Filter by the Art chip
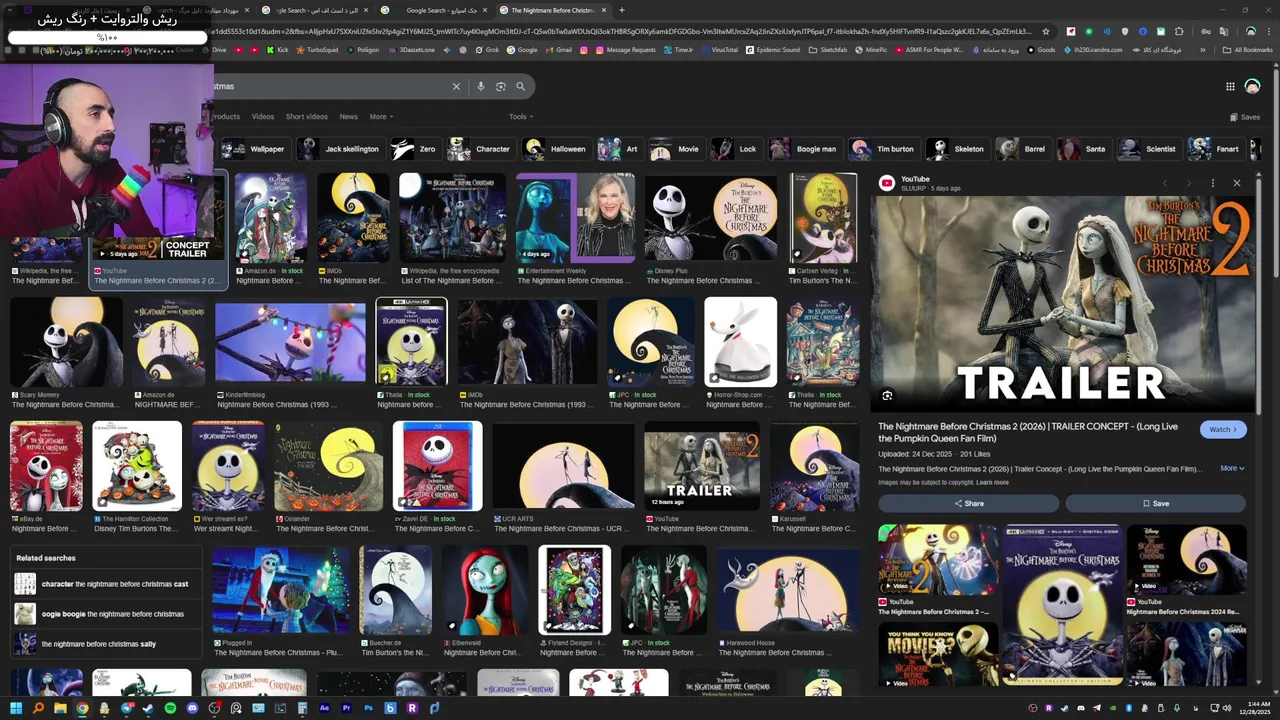Viewport: 1280px width, 720px height. click(x=619, y=149)
